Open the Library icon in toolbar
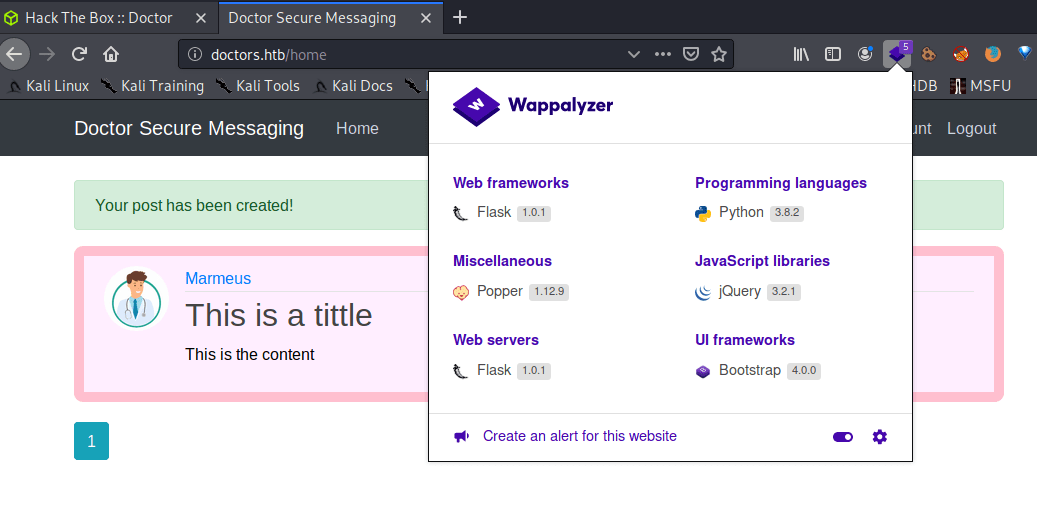The height and width of the screenshot is (510, 1037). [x=801, y=54]
